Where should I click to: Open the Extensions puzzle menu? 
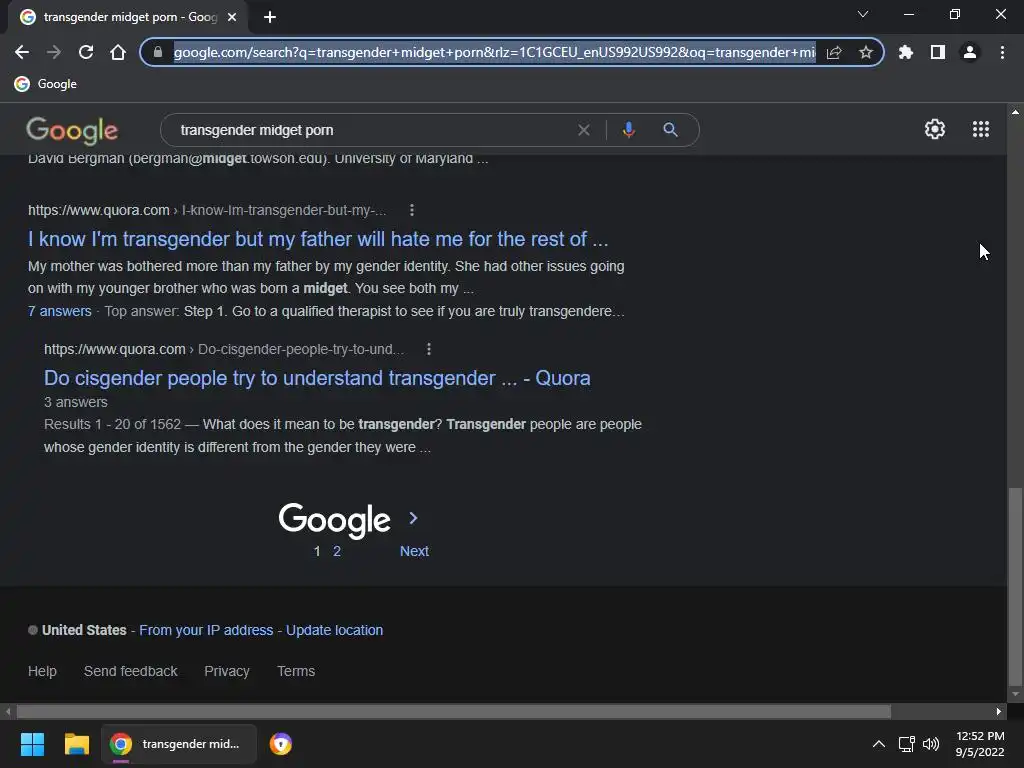pyautogui.click(x=906, y=52)
